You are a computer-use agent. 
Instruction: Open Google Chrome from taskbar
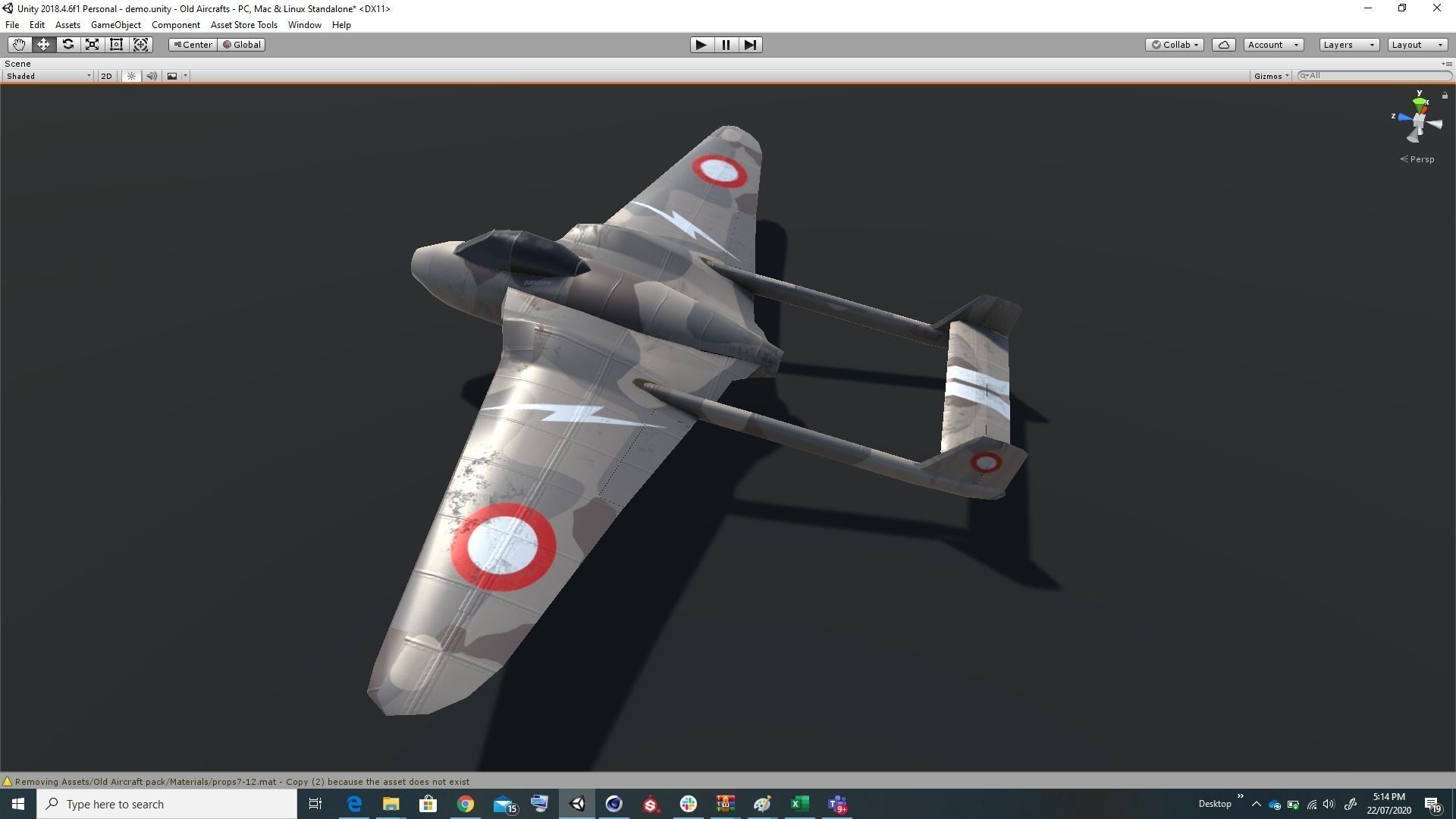coord(465,804)
